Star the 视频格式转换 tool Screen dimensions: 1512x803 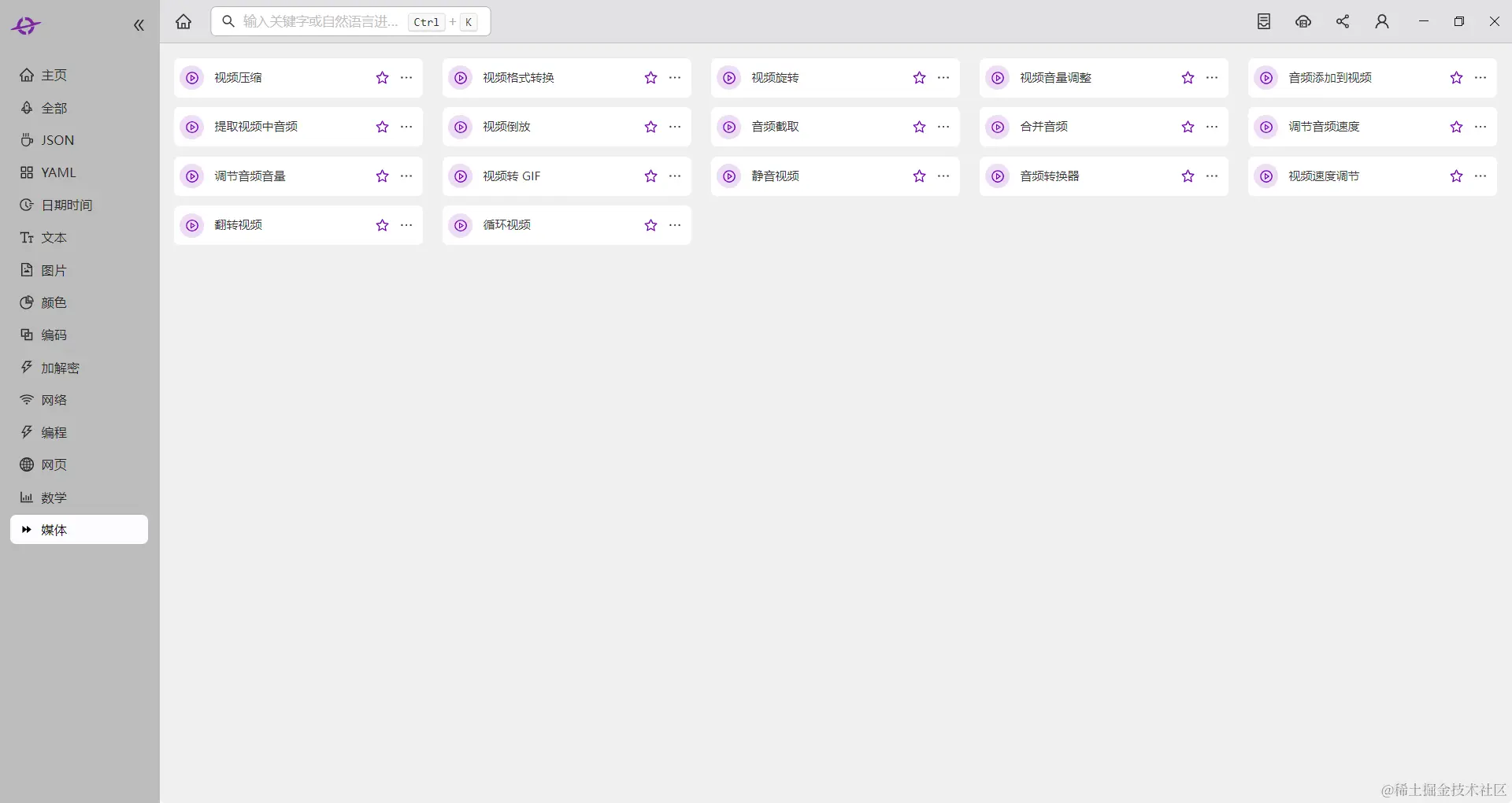coord(650,78)
